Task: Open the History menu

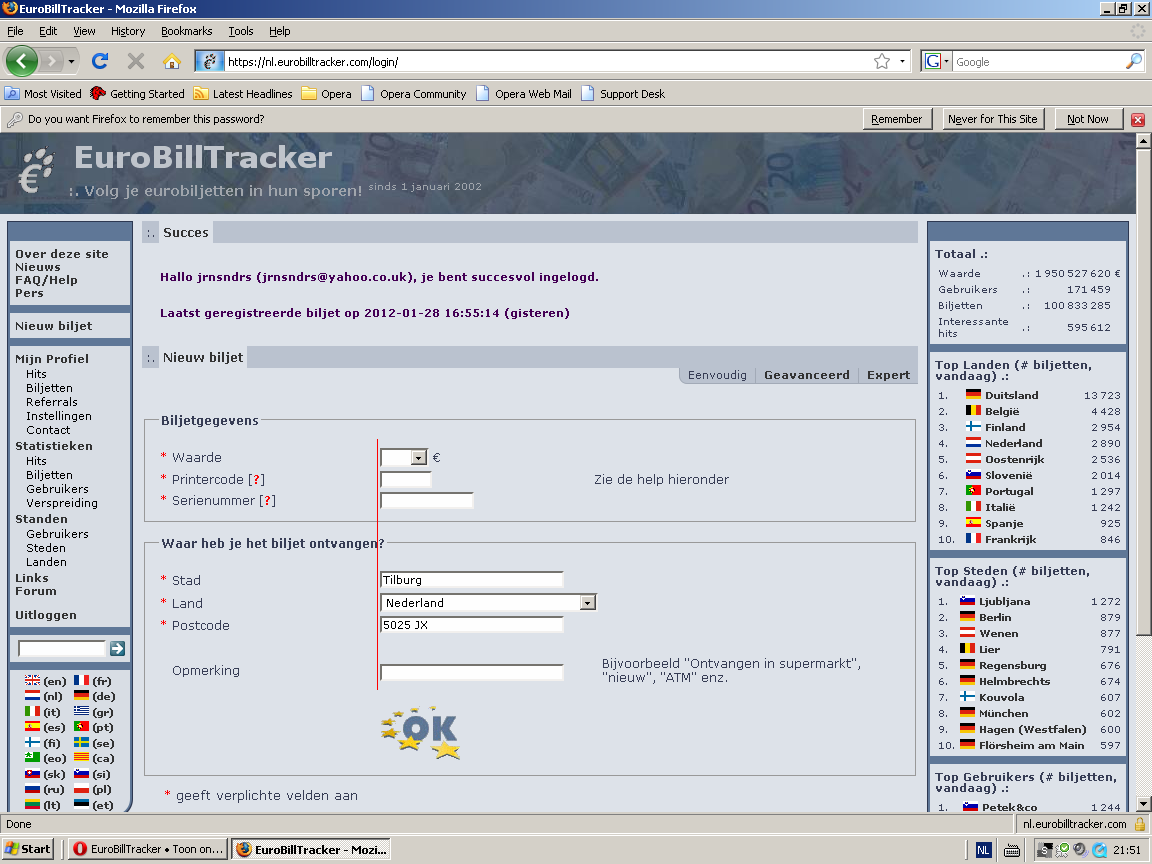Action: pos(128,31)
